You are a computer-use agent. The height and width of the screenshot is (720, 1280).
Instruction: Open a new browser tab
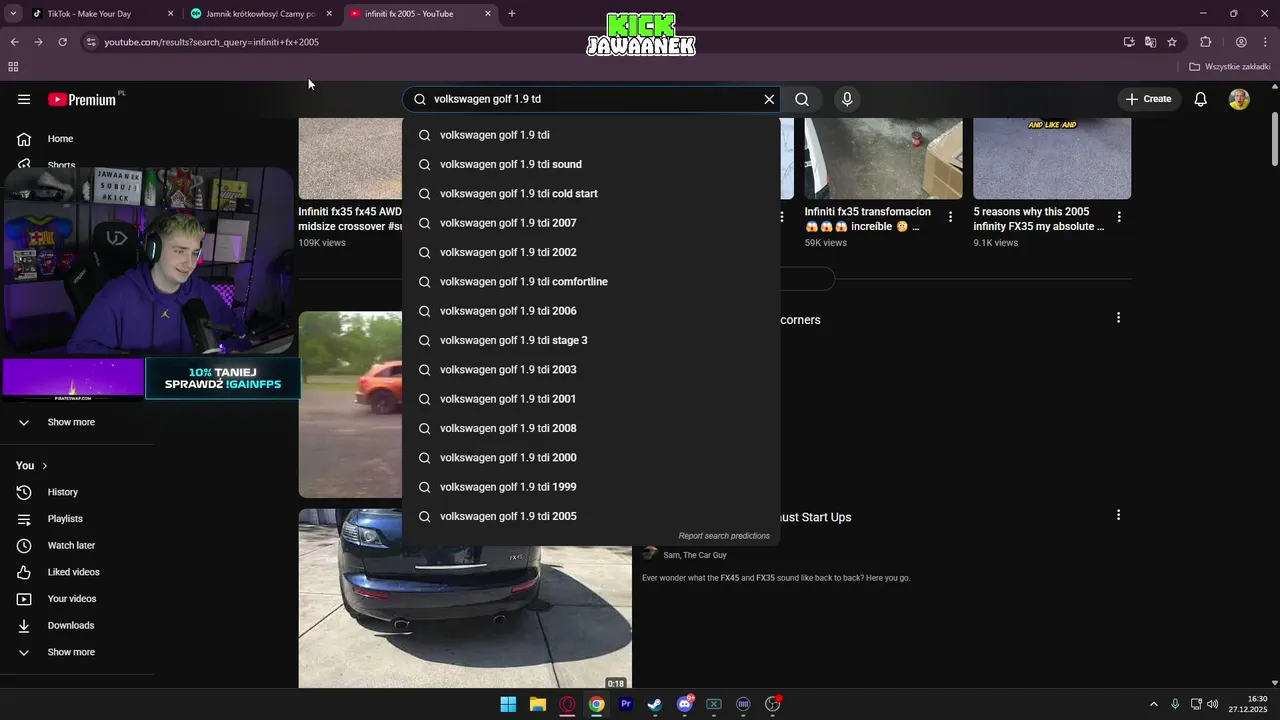(512, 14)
